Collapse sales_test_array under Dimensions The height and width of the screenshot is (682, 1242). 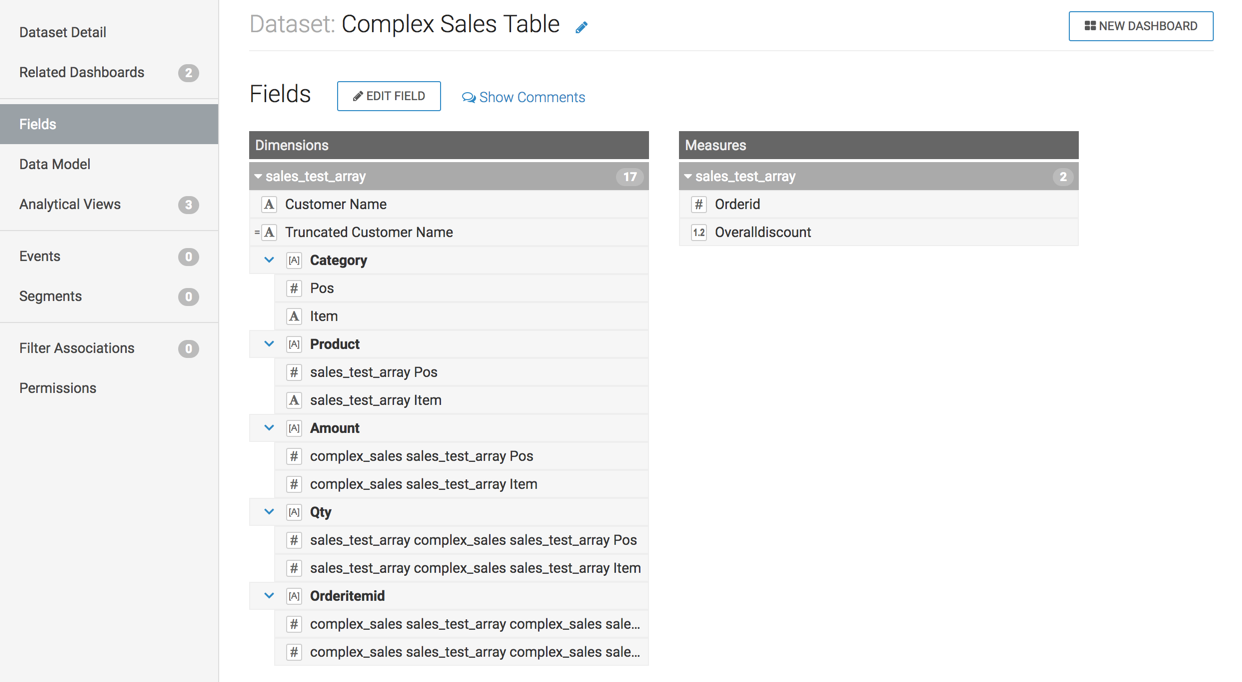pos(258,177)
